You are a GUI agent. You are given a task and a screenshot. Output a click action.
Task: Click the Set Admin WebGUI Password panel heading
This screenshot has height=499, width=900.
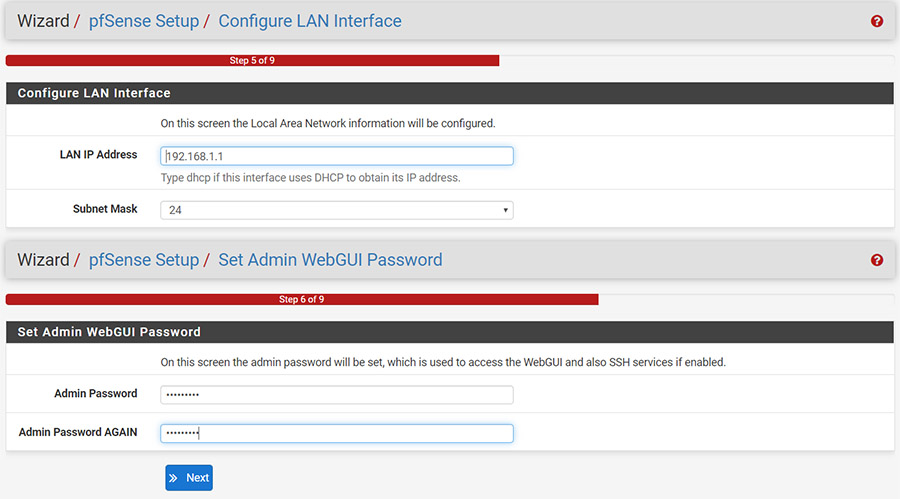point(449,332)
